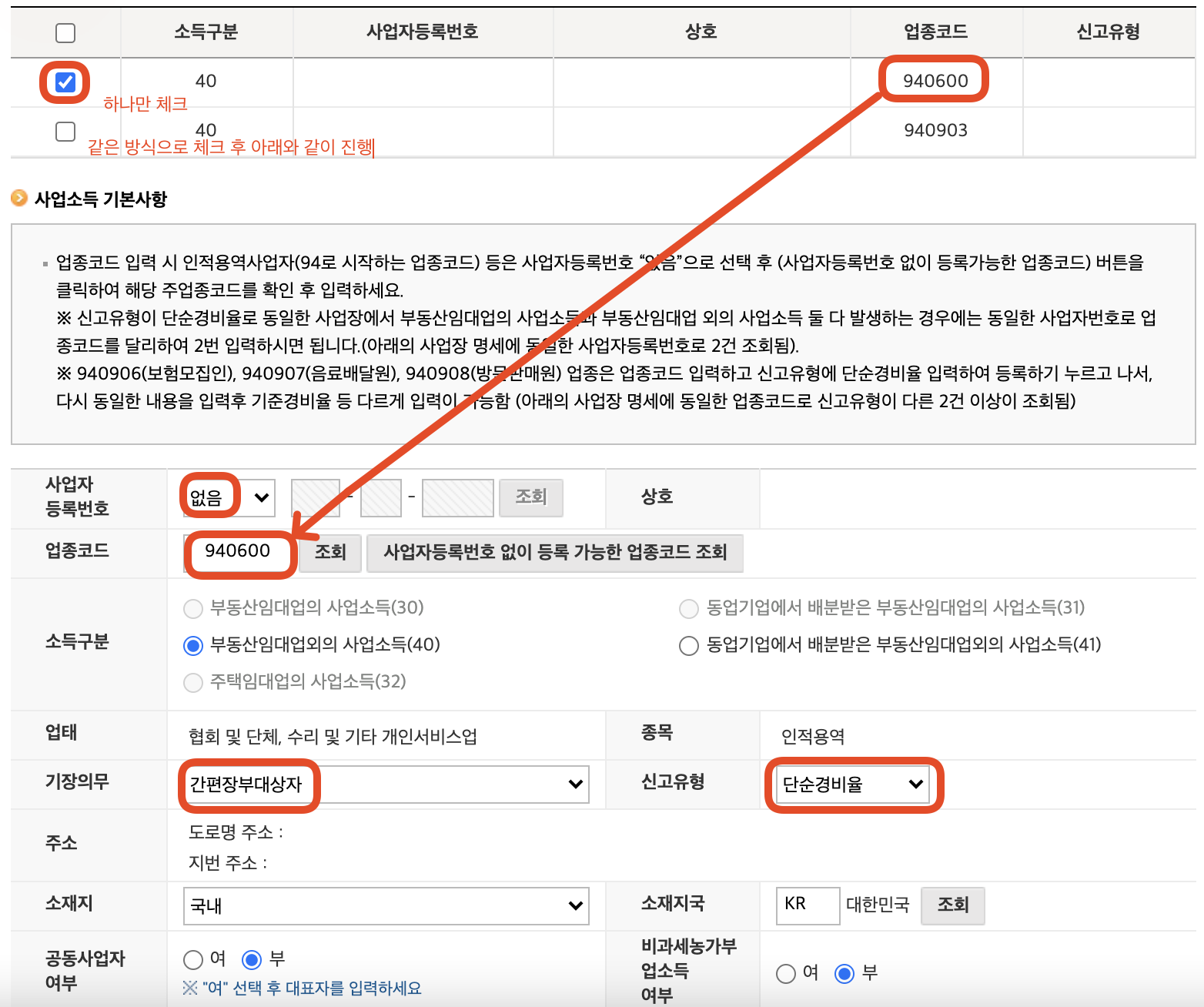Check the checkbox for code 940903 row
Viewport: 1204px width, 1007px height.
(x=65, y=131)
